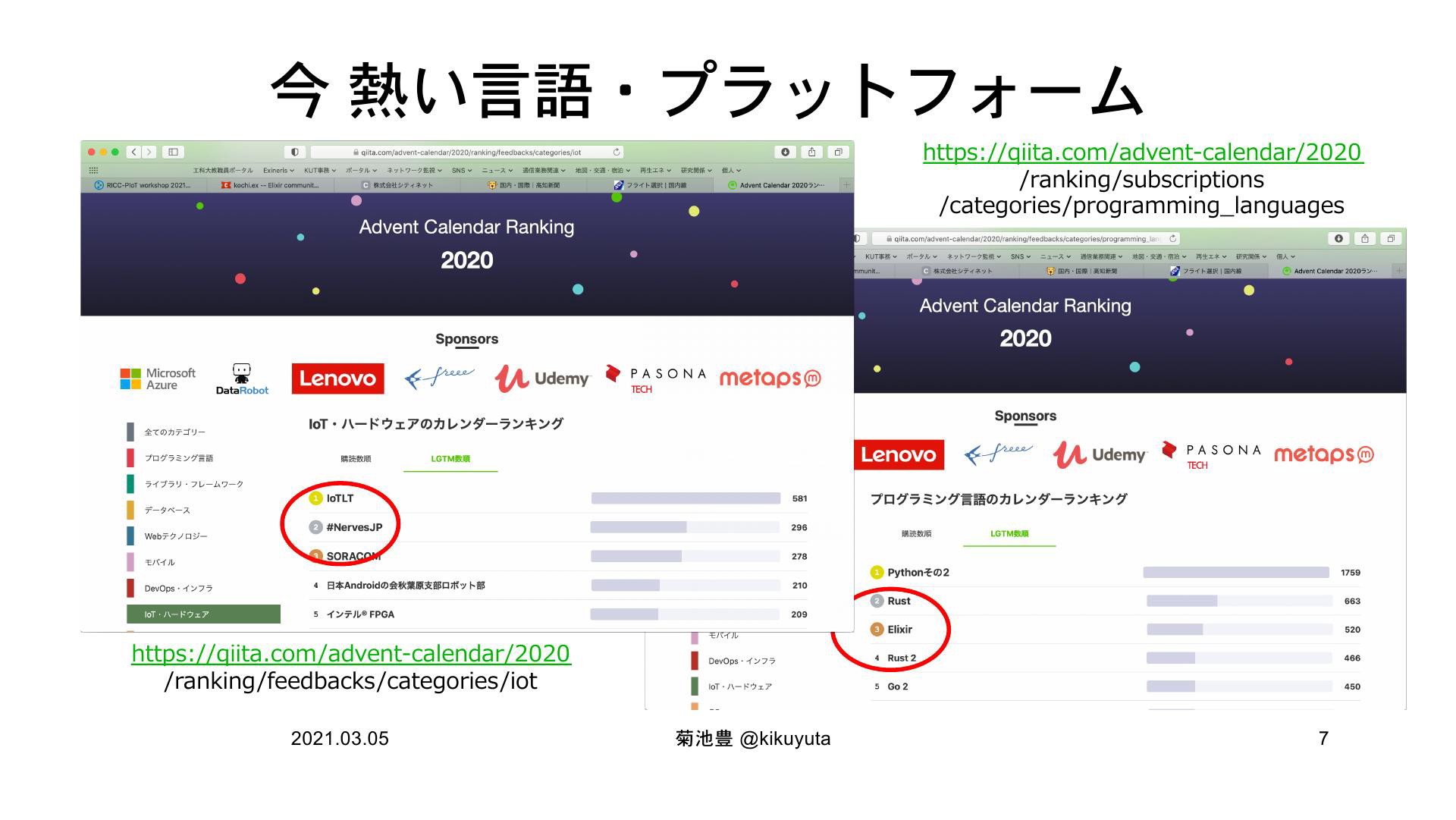Open the qiita.com ranking/subscriptions slide link
The width and height of the screenshot is (1456, 820).
[1143, 152]
